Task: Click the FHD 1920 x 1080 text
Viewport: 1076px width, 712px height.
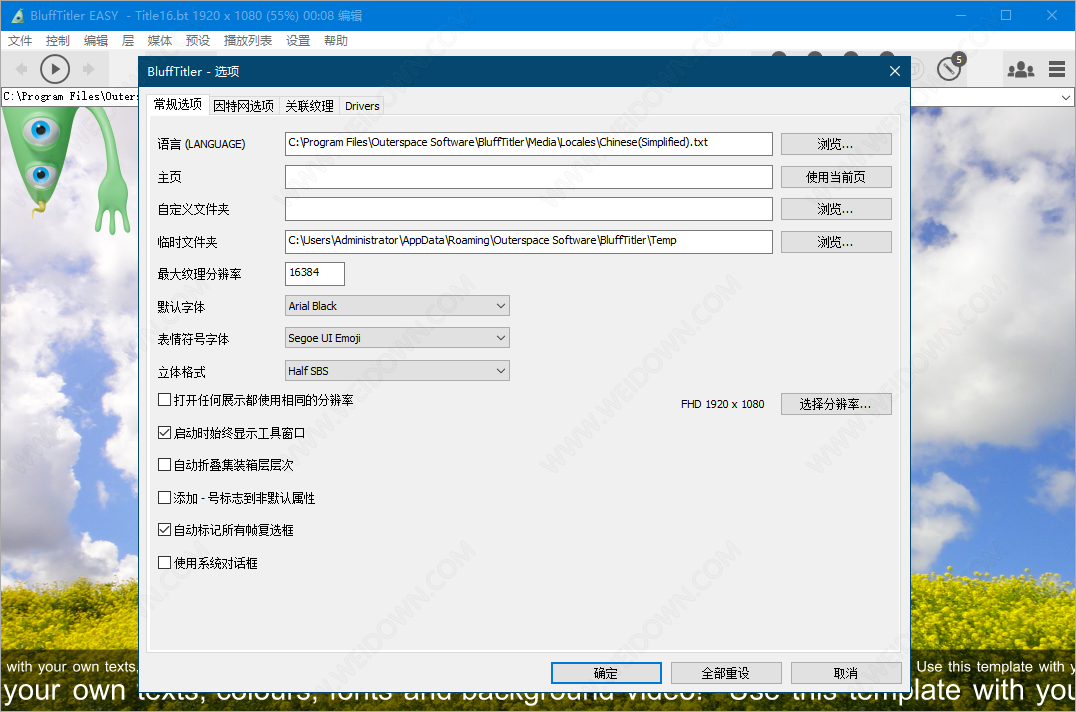Action: (x=723, y=404)
